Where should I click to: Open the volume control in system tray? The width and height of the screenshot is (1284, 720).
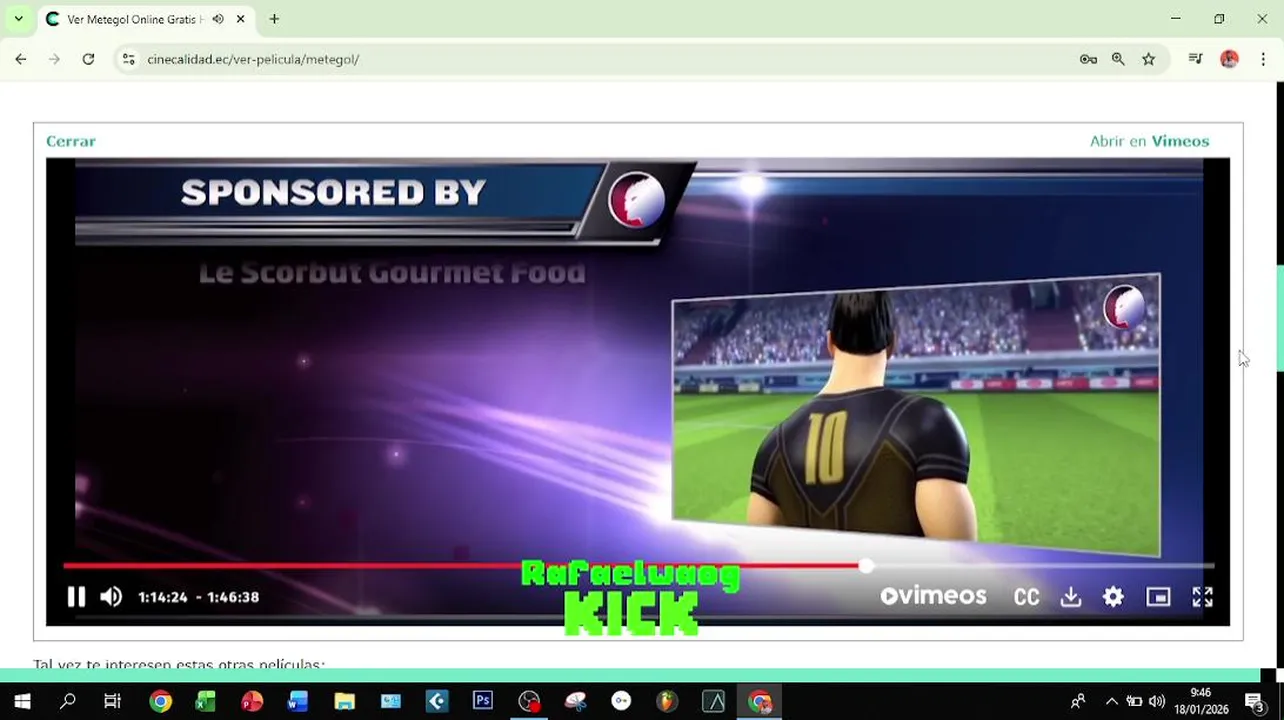click(1157, 701)
